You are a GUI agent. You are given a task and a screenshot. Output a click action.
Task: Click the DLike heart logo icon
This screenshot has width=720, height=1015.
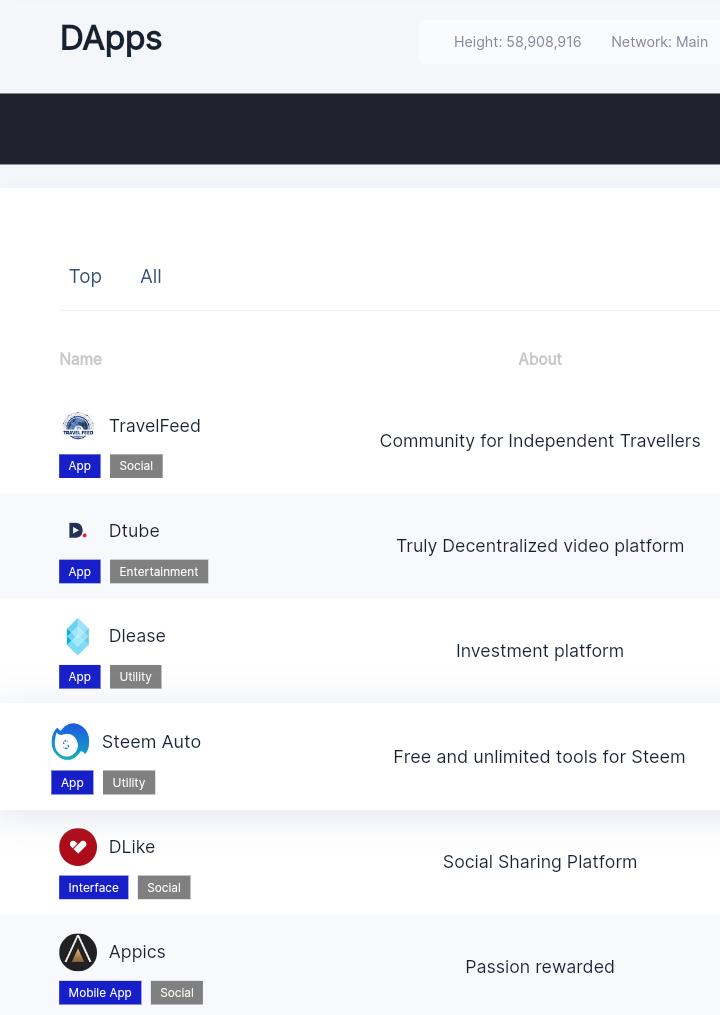[78, 847]
